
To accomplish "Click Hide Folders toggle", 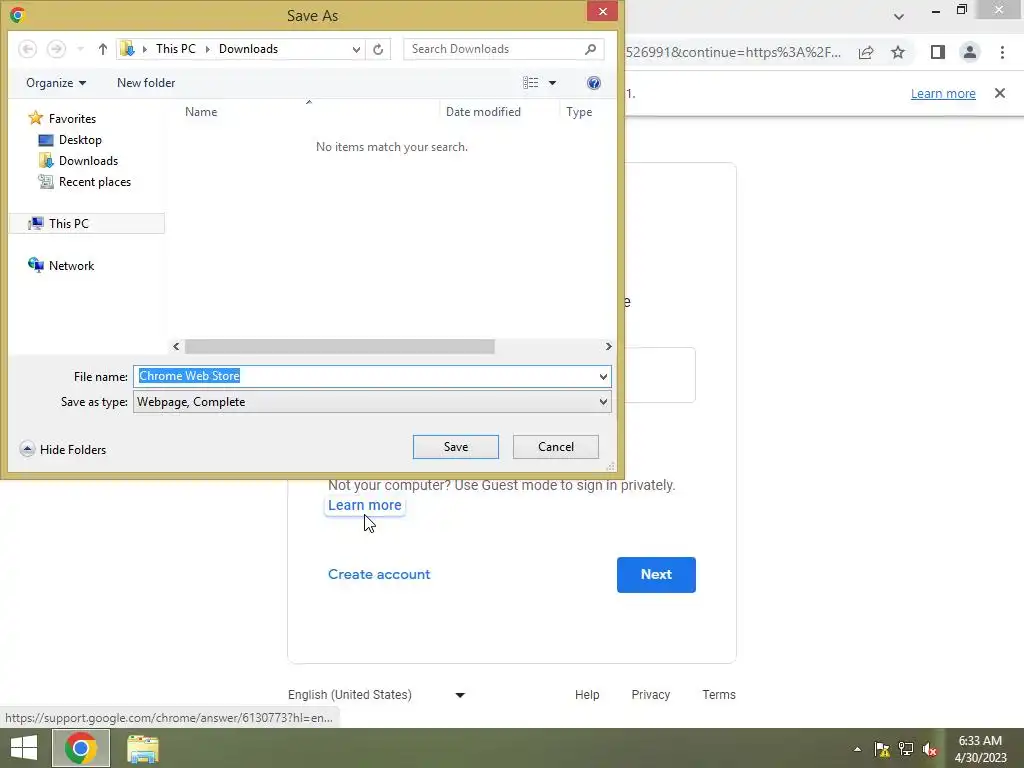I will point(63,449).
